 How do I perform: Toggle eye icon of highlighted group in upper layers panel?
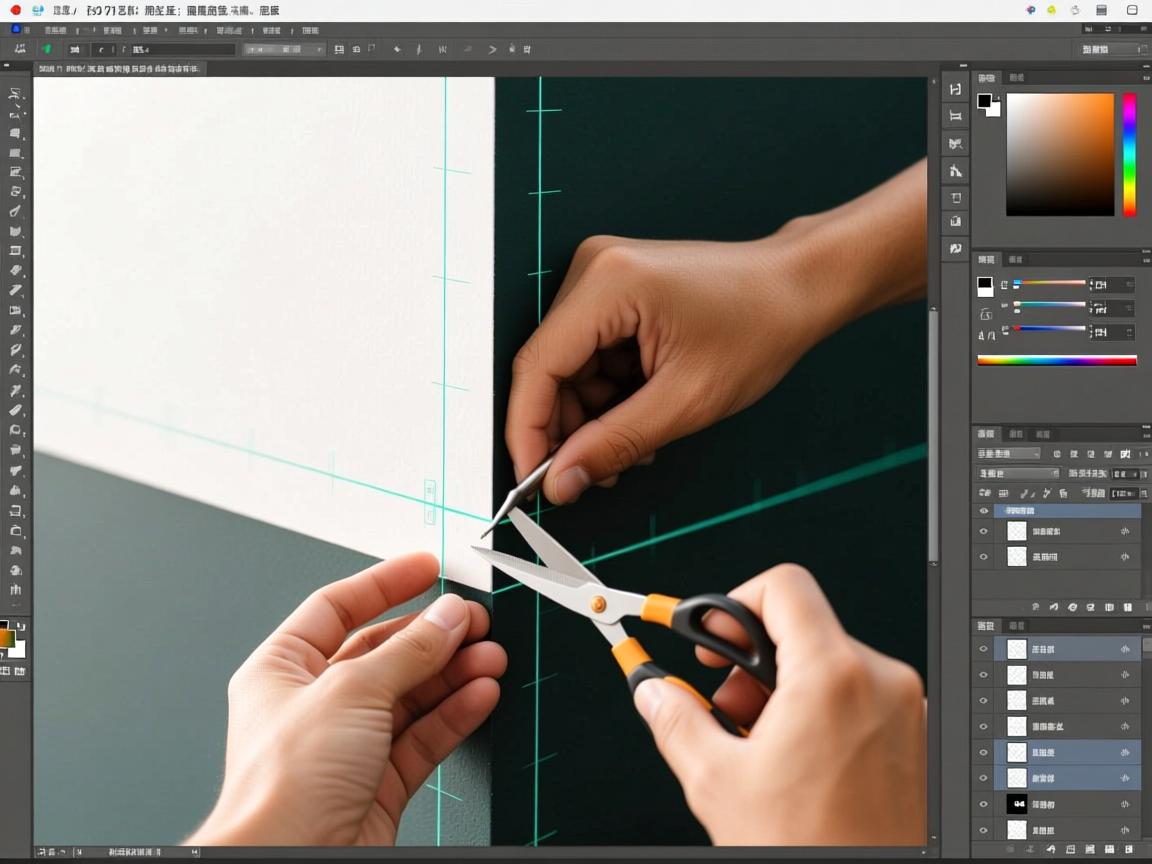(x=983, y=511)
